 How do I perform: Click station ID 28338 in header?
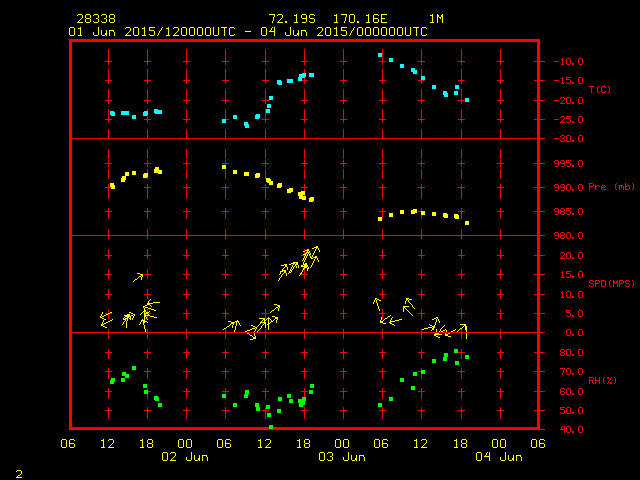coord(96,19)
